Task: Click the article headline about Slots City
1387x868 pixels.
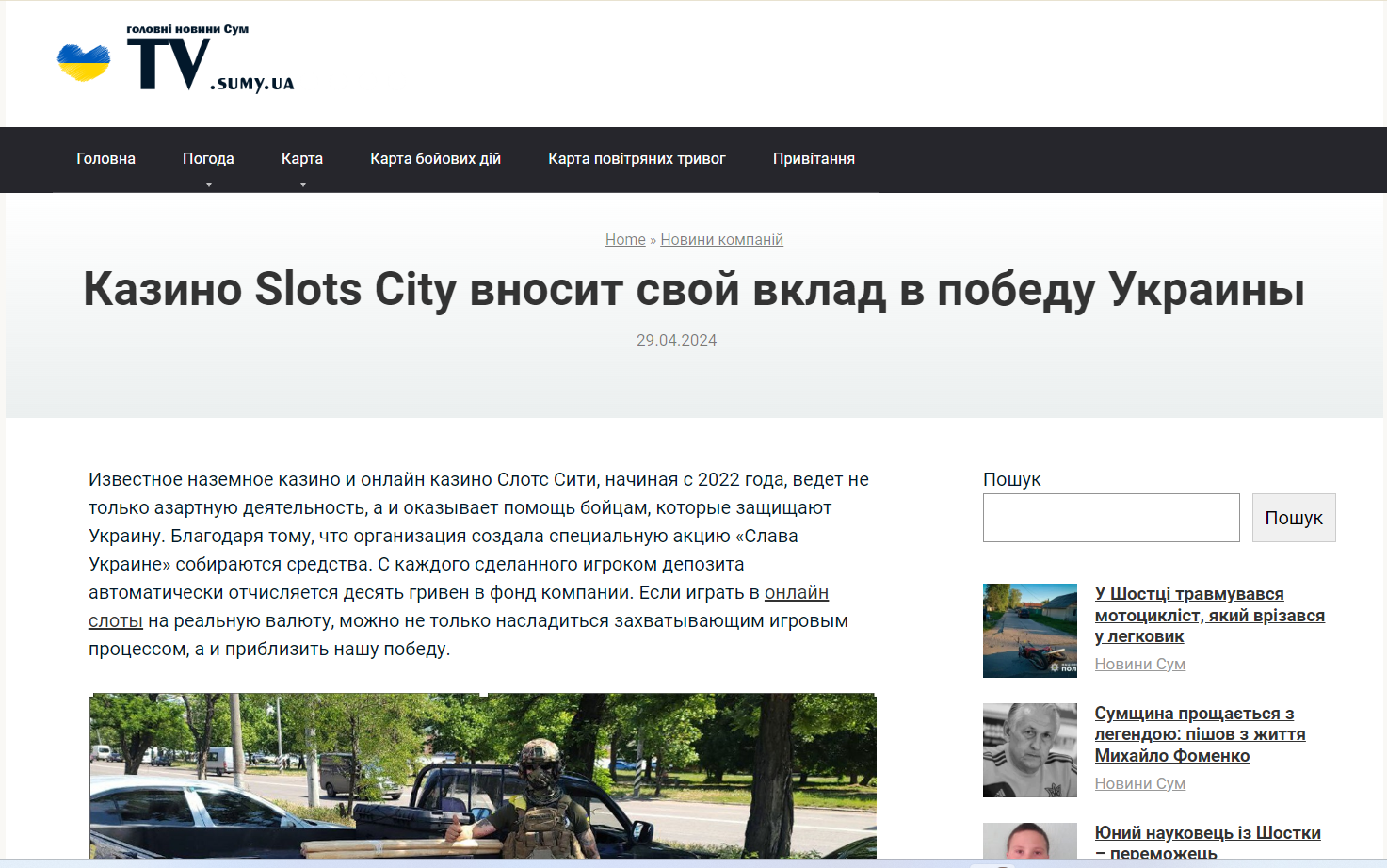Action: [694, 288]
